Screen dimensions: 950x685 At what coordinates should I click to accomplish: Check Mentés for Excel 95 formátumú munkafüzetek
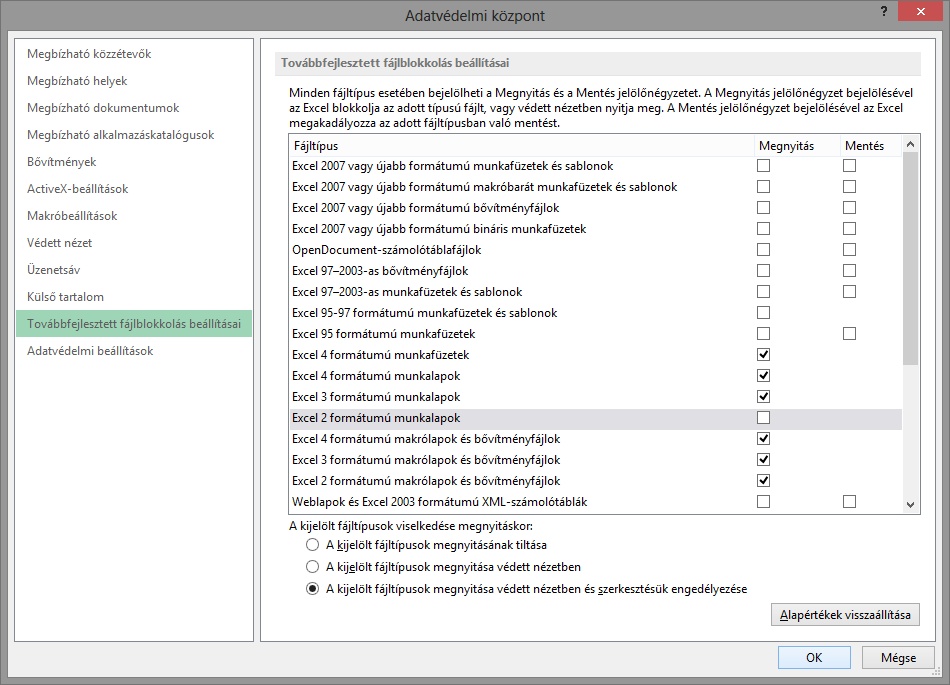coord(849,334)
